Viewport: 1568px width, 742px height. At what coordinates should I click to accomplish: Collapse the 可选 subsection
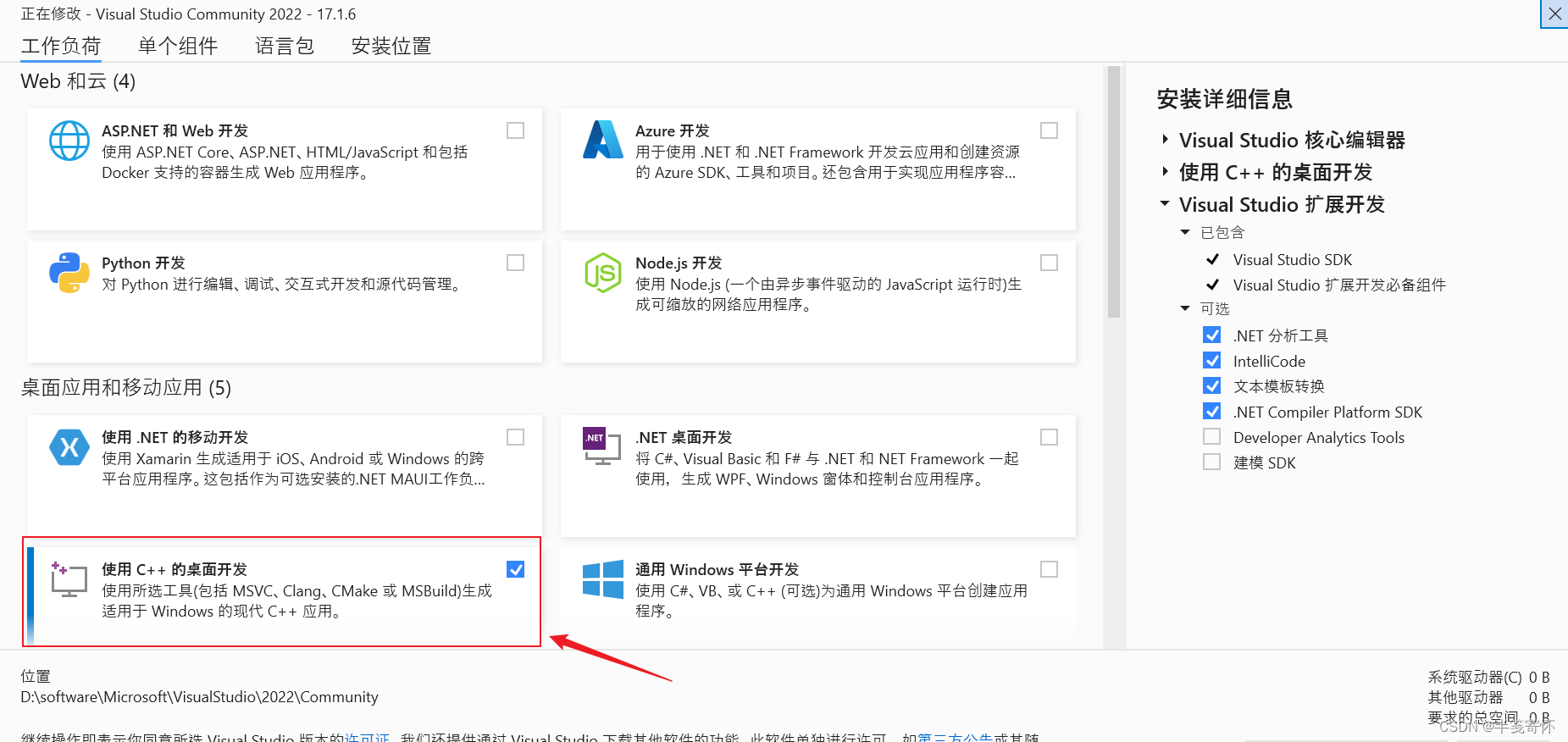tap(1185, 308)
